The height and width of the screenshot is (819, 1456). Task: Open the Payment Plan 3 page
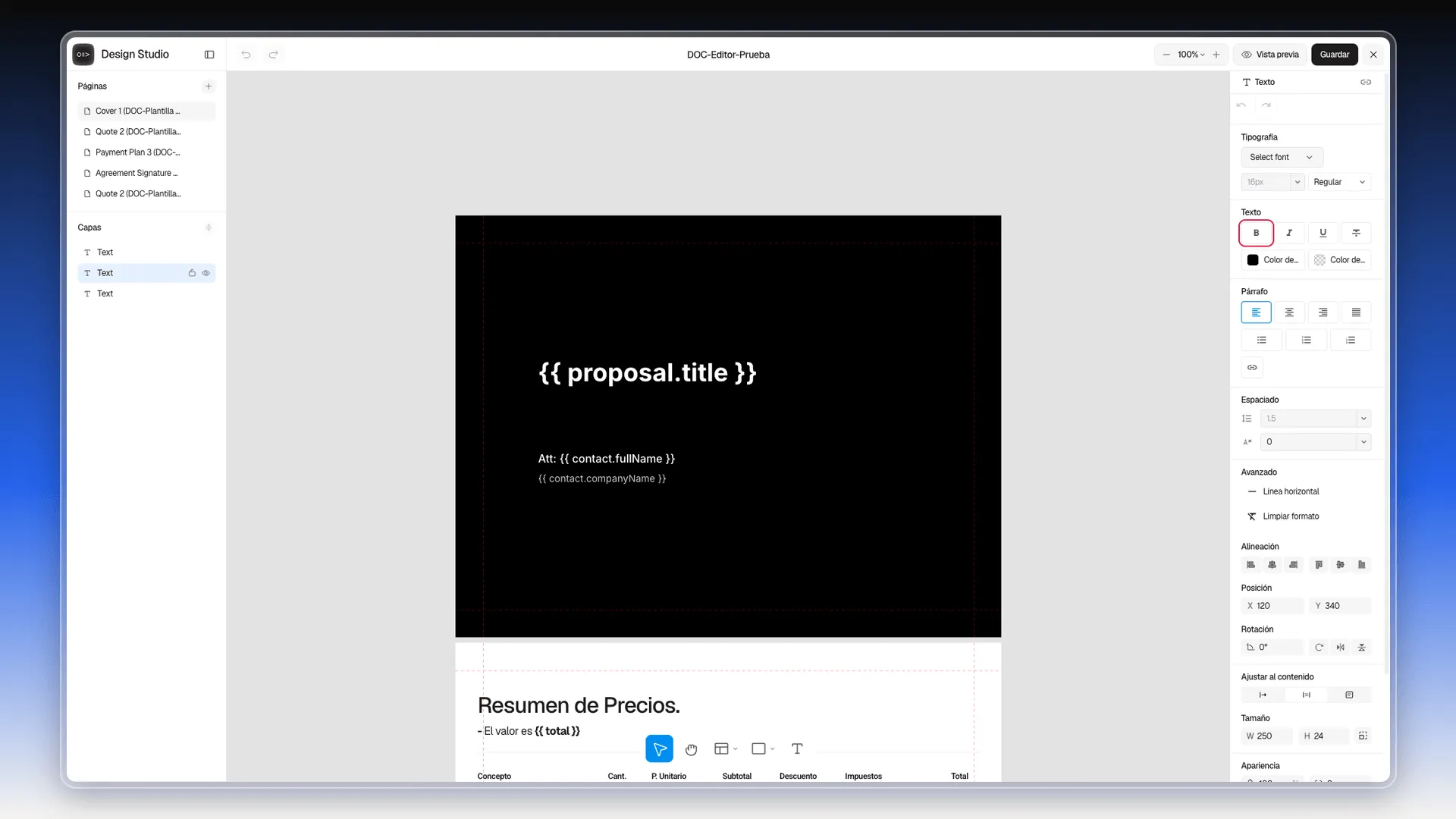146,152
